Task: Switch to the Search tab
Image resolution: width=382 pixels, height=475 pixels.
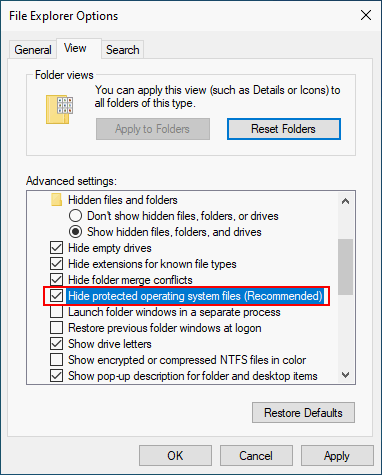Action: tap(123, 50)
